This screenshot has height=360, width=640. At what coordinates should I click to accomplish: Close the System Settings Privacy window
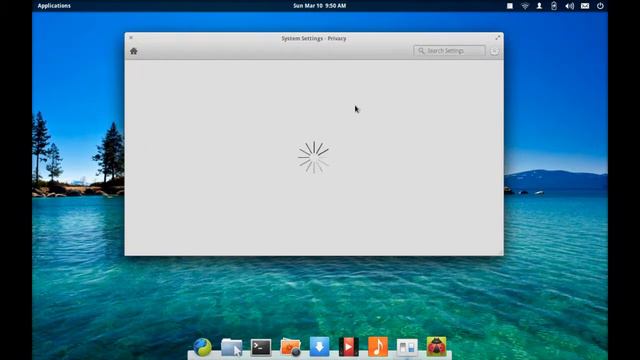131,38
